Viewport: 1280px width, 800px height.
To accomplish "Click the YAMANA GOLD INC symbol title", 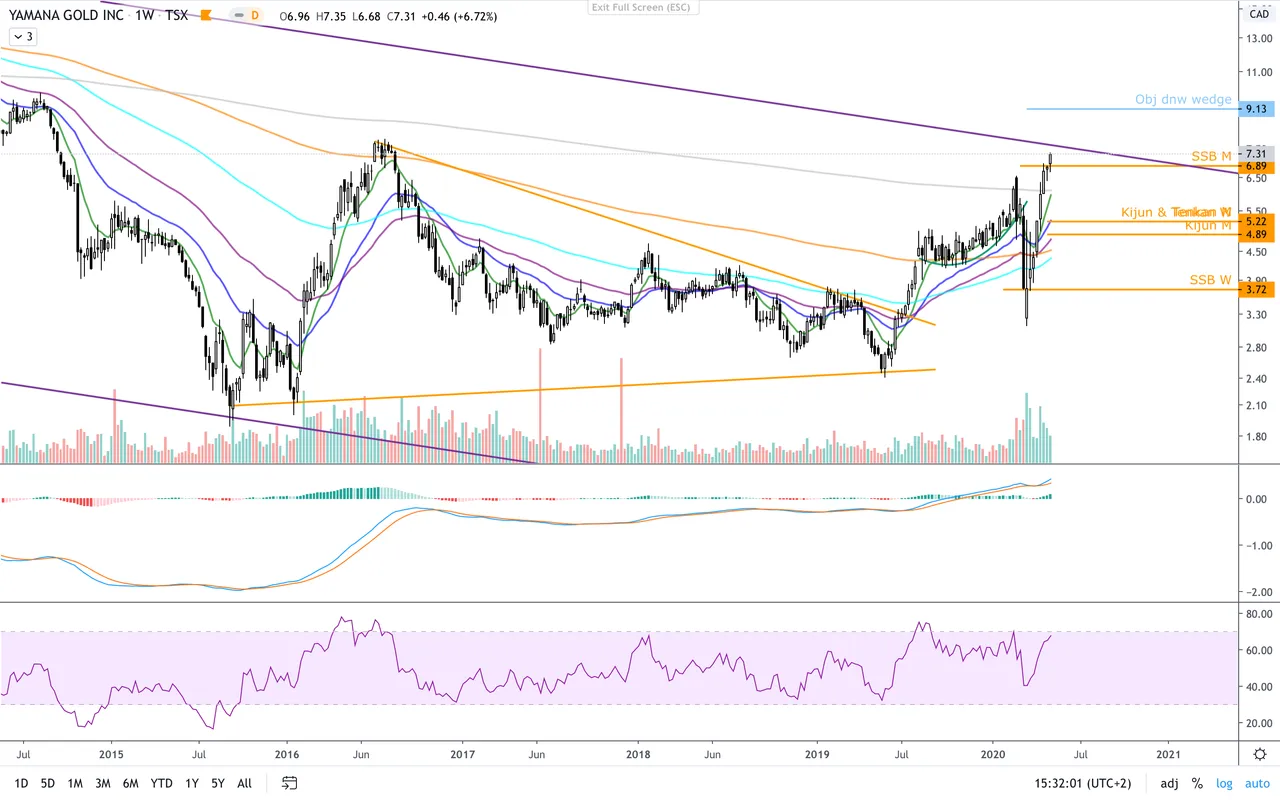I will click(65, 16).
